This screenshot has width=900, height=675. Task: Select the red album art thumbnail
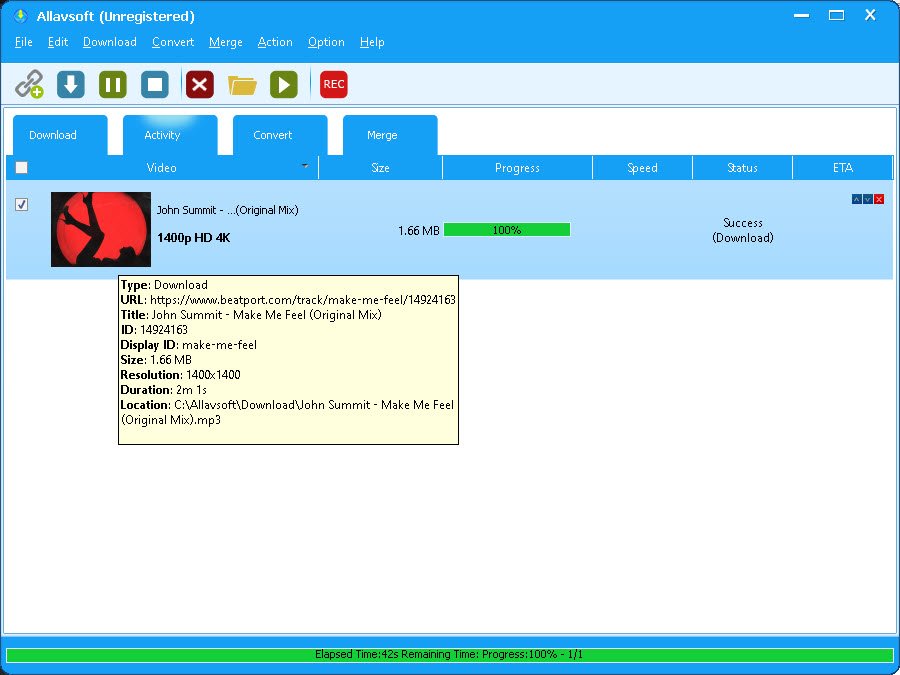click(101, 230)
